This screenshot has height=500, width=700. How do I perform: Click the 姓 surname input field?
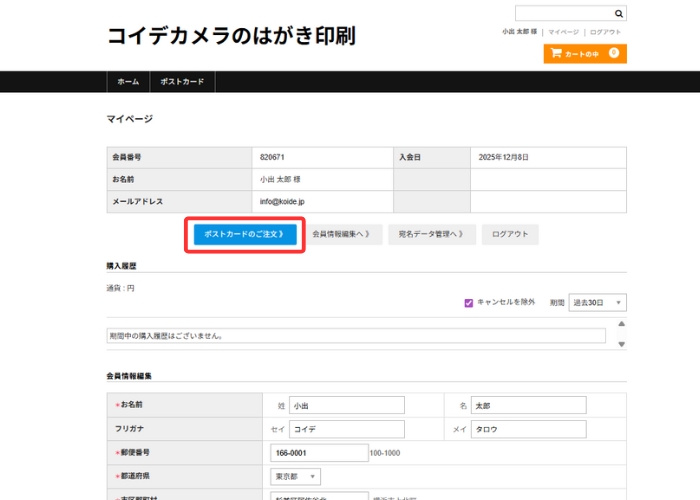point(347,405)
